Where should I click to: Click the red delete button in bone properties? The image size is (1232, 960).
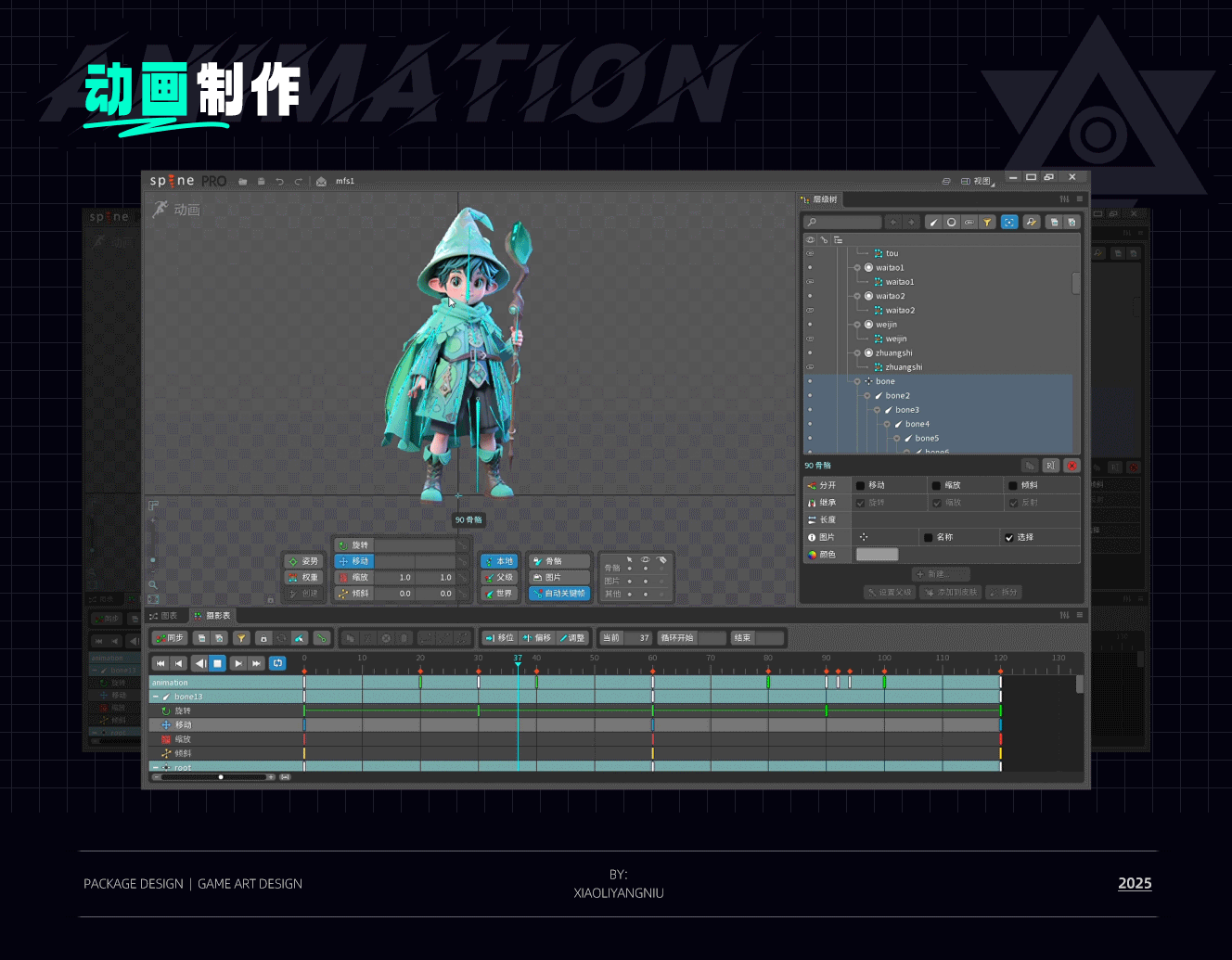pyautogui.click(x=1072, y=466)
